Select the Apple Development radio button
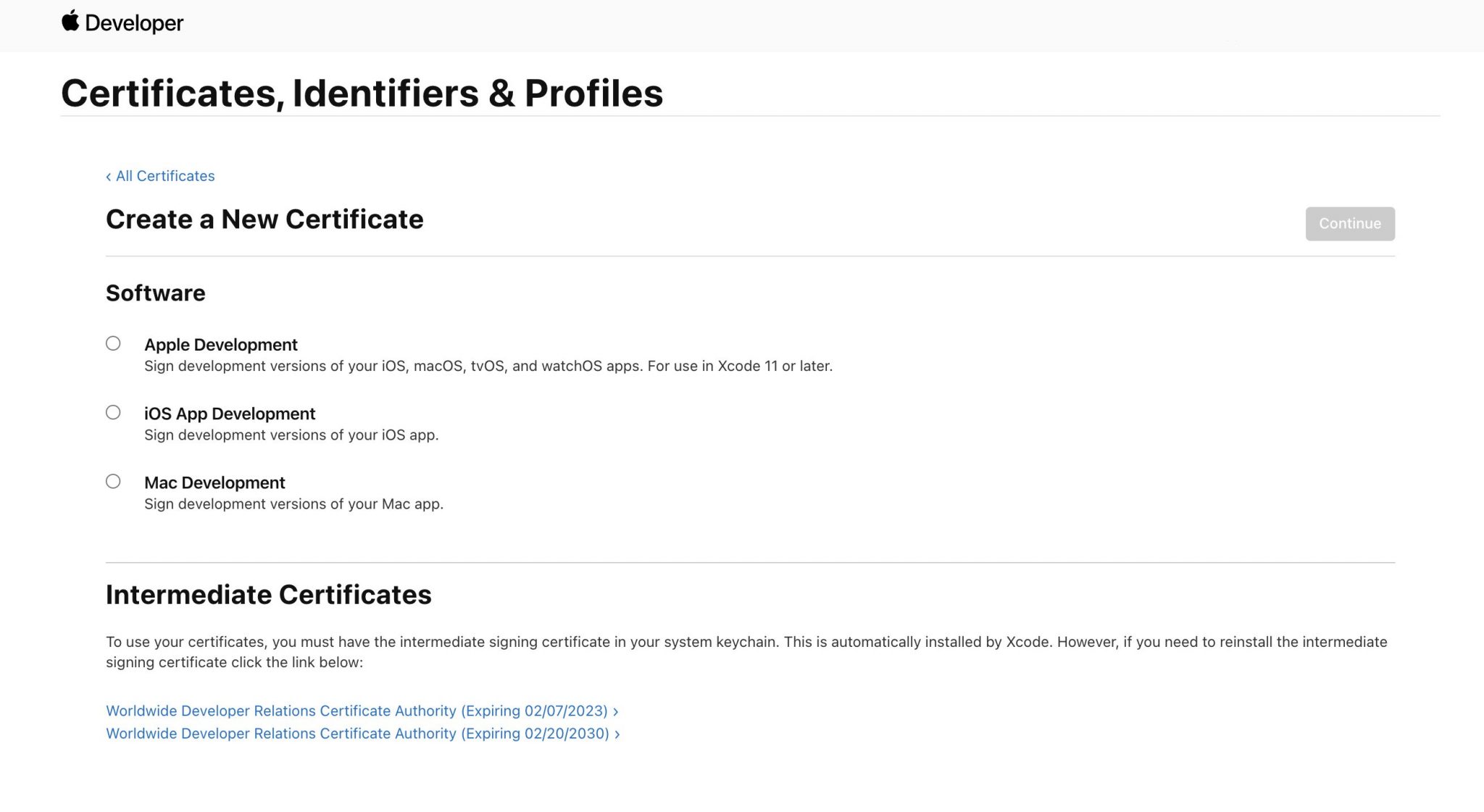Viewport: 1484px width, 812px height. tap(113, 344)
